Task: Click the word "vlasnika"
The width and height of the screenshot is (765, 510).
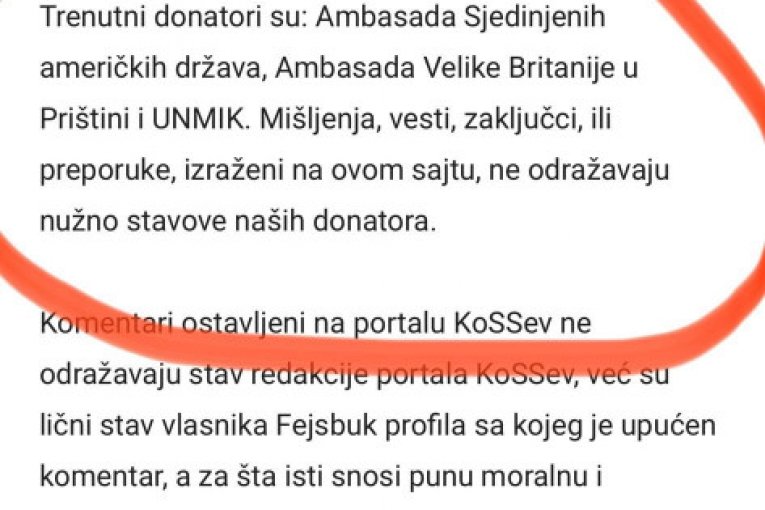Action: [215, 426]
